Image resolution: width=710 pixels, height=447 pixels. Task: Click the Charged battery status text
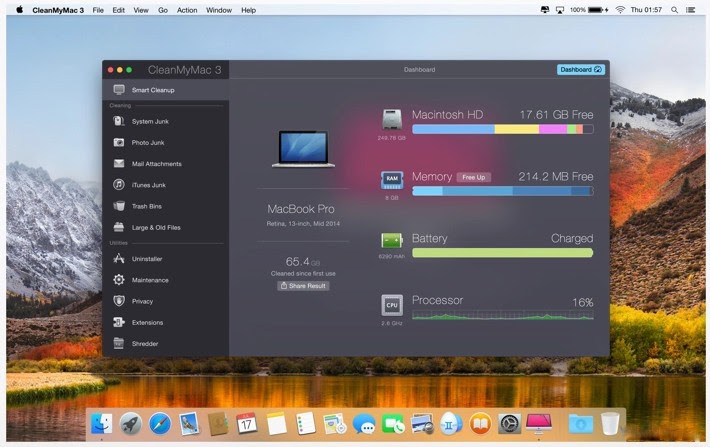[572, 238]
